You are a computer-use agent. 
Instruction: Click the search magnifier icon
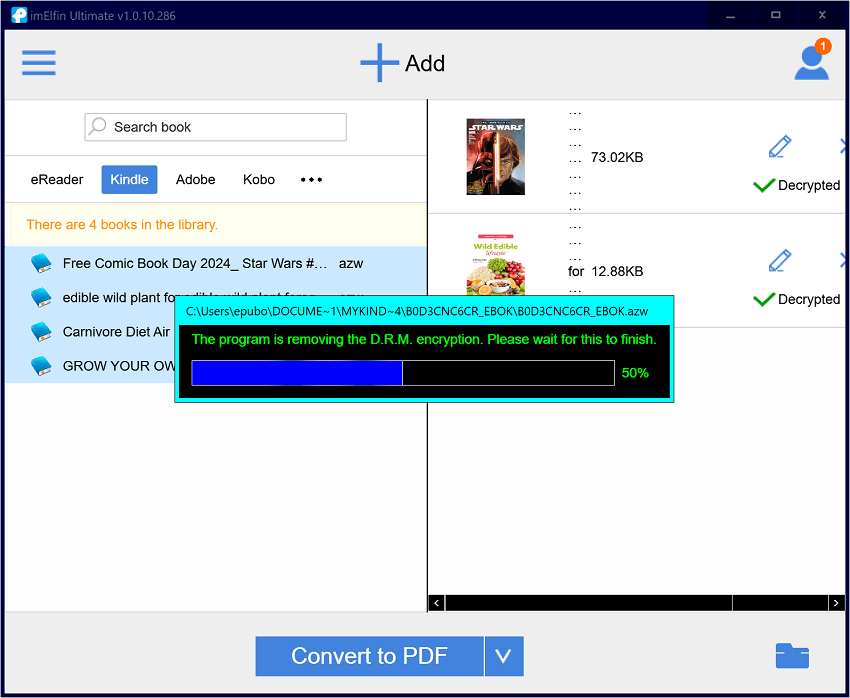(98, 126)
